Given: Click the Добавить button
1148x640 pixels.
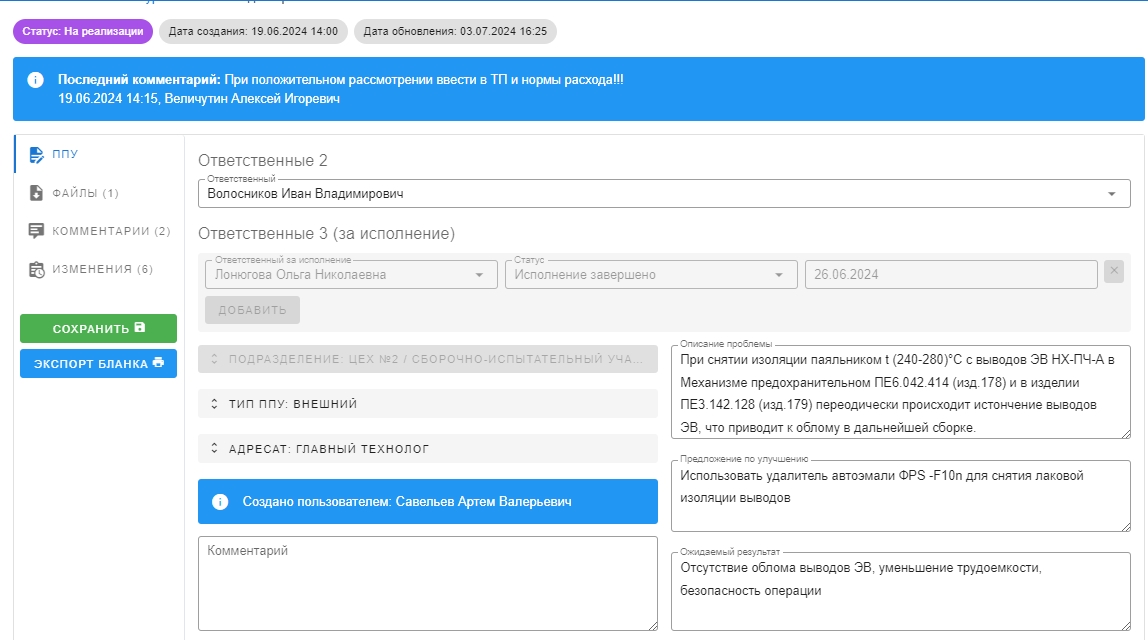Looking at the screenshot, I should [252, 310].
